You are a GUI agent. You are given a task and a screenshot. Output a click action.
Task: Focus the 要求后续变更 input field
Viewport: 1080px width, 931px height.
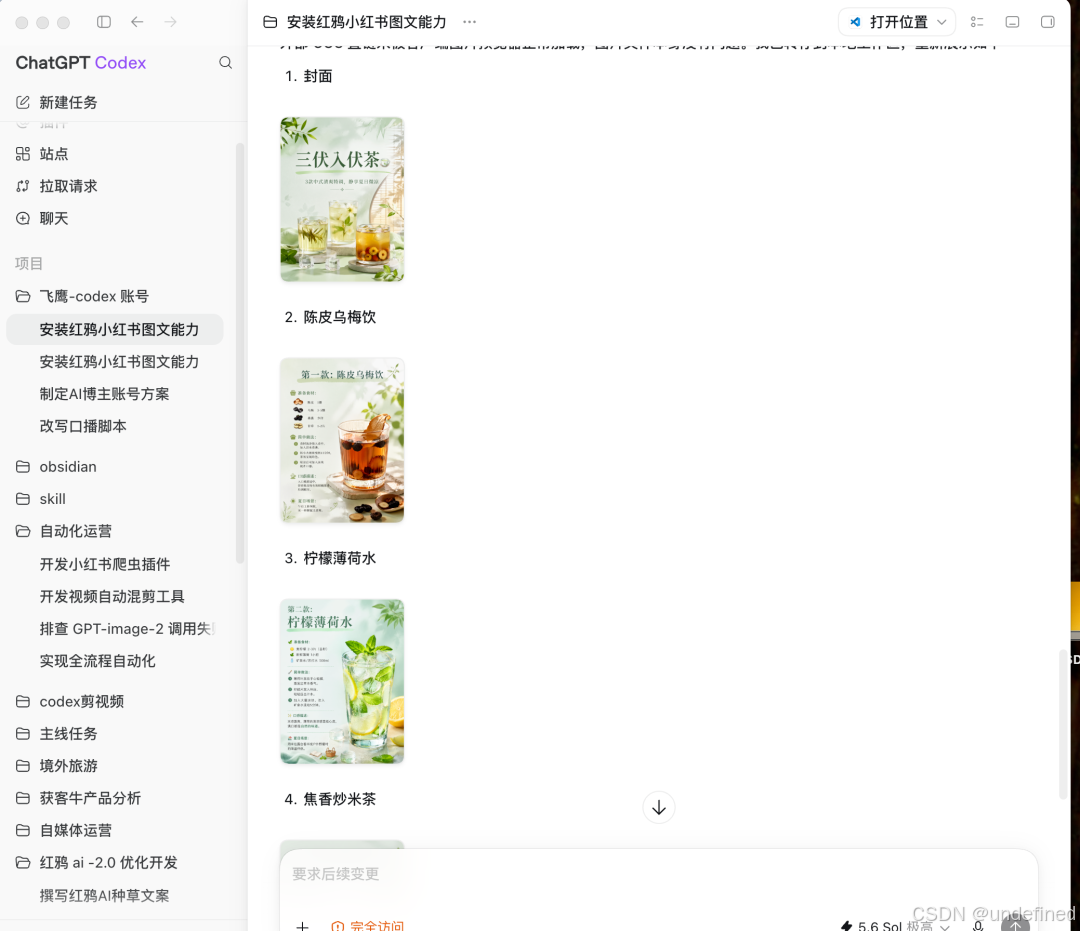[x=658, y=874]
